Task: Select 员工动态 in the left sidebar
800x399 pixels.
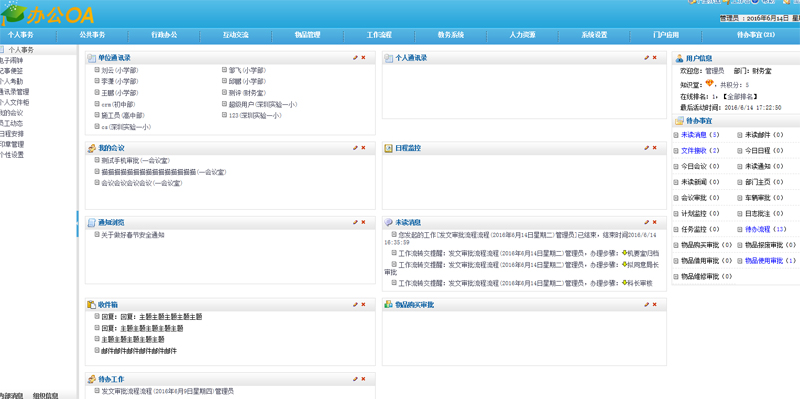Action: (x=12, y=123)
